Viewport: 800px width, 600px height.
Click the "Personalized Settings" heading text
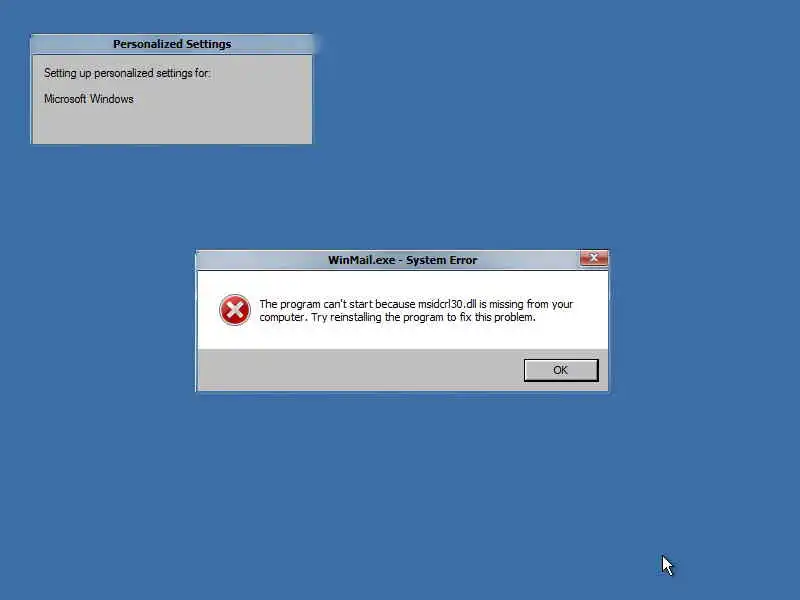172,44
